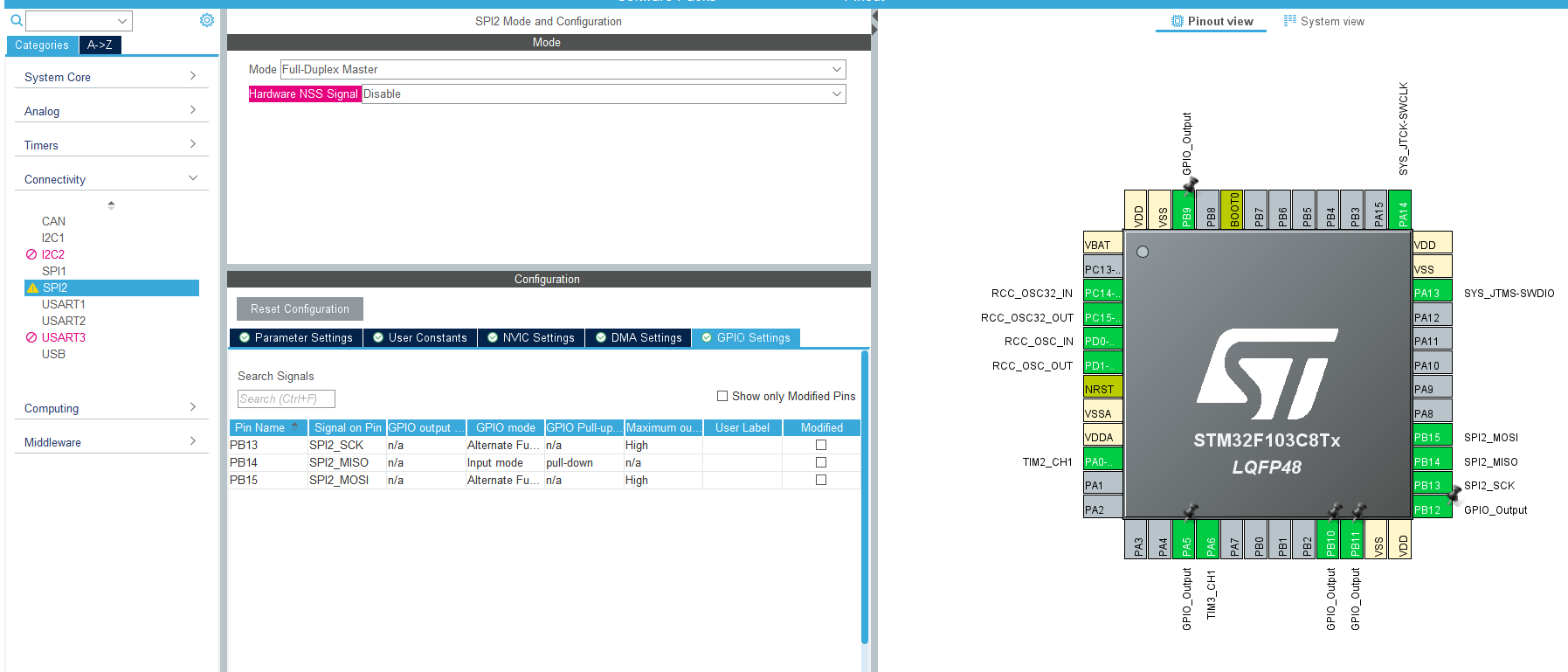
Task: Click the Pinout view chip icon
Action: click(x=1178, y=21)
